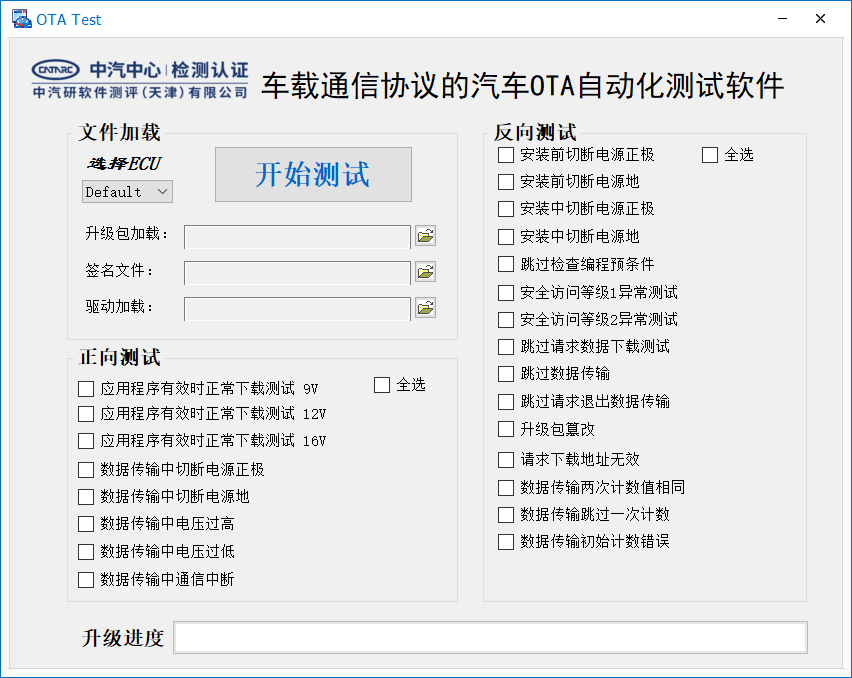Image resolution: width=852 pixels, height=678 pixels.
Task: Enable 数据传输中切断电源正极 test
Action: click(x=85, y=468)
